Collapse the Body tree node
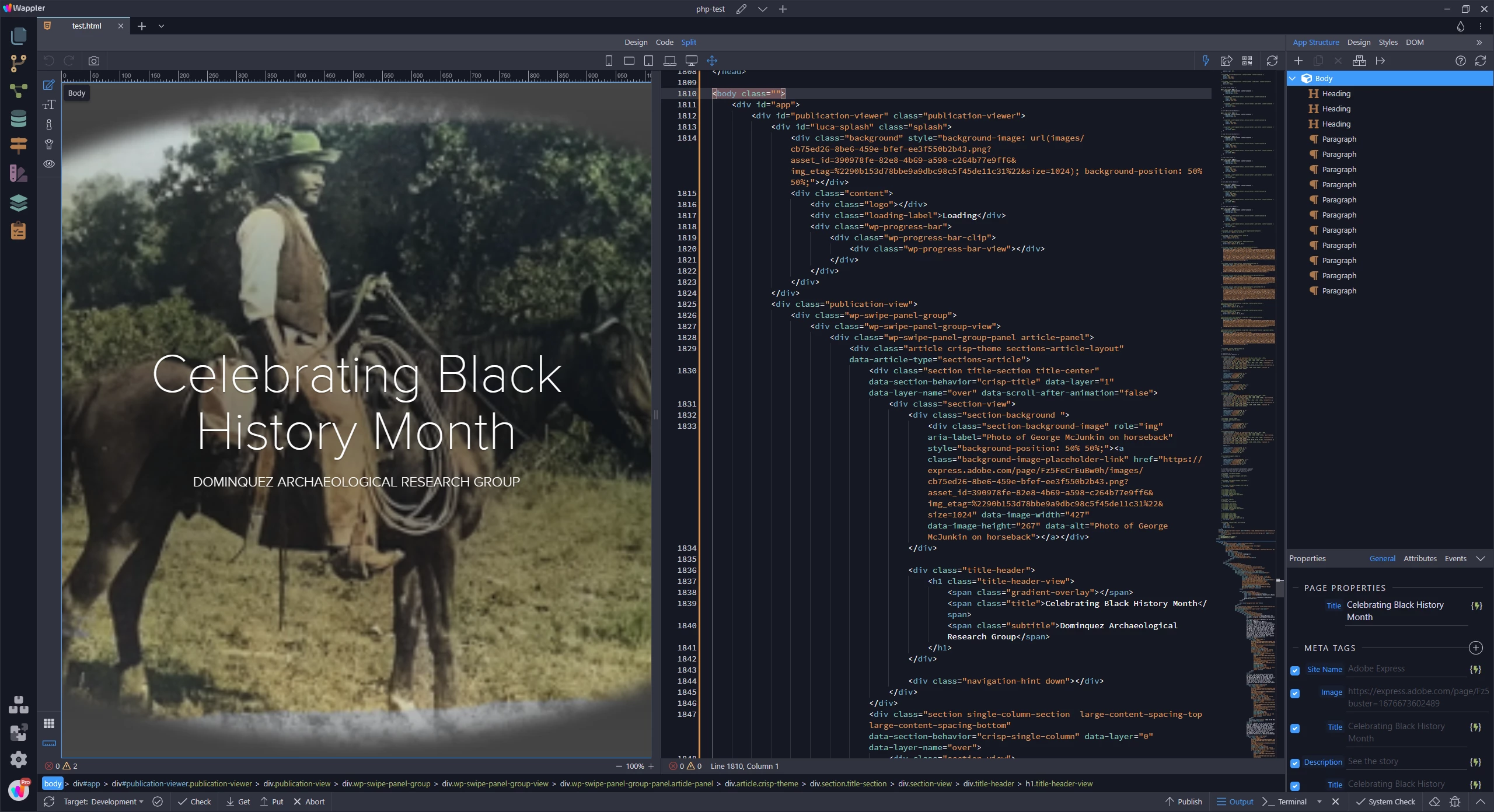The height and width of the screenshot is (812, 1494). point(1293,78)
